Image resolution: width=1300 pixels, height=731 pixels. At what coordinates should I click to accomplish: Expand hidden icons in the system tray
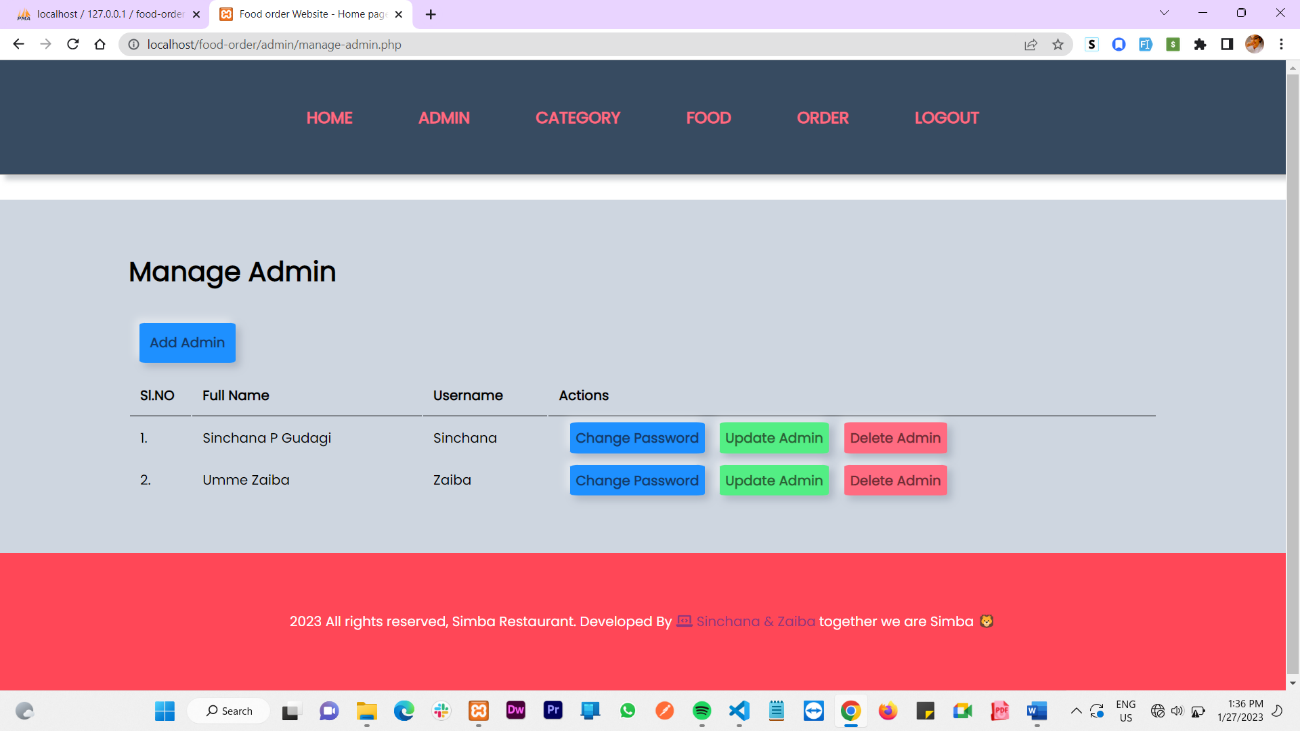[x=1076, y=710]
